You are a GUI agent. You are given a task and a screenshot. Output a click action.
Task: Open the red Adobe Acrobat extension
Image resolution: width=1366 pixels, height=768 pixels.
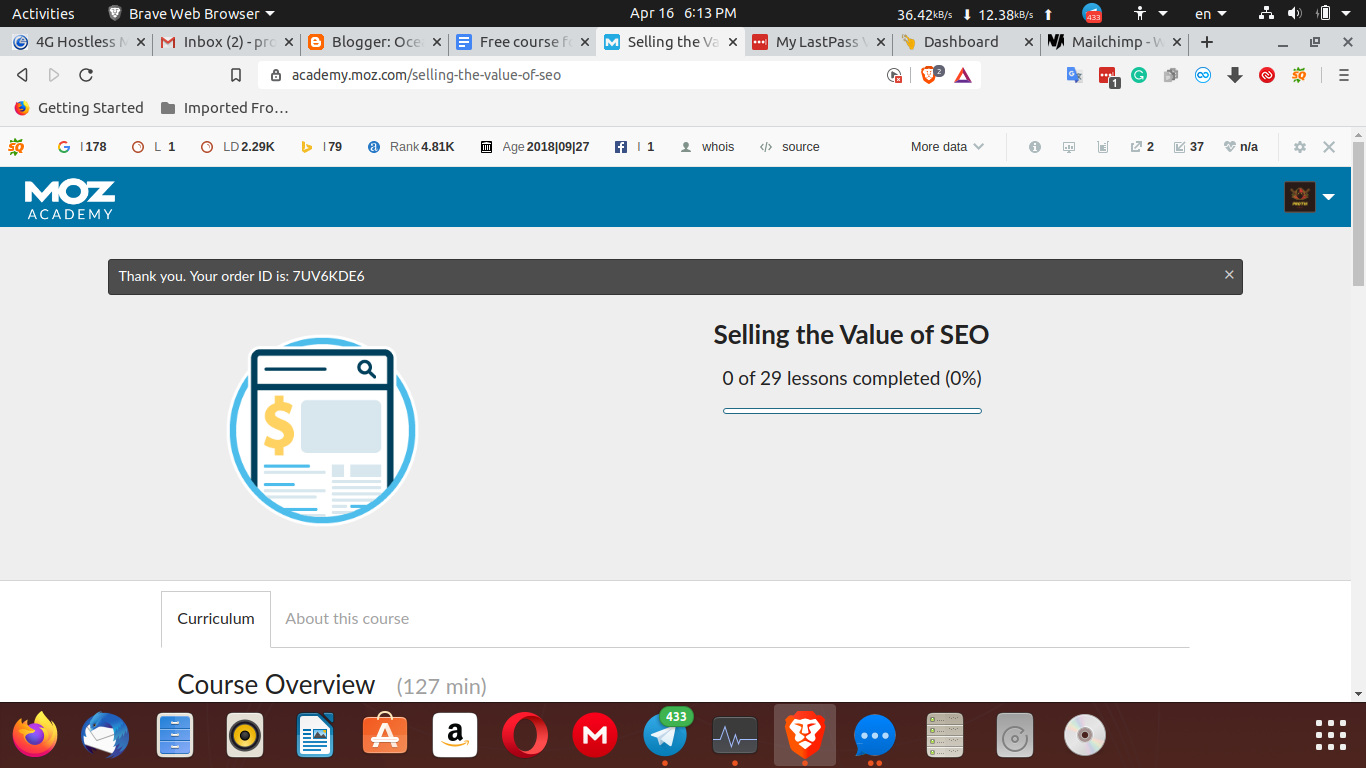[1267, 75]
